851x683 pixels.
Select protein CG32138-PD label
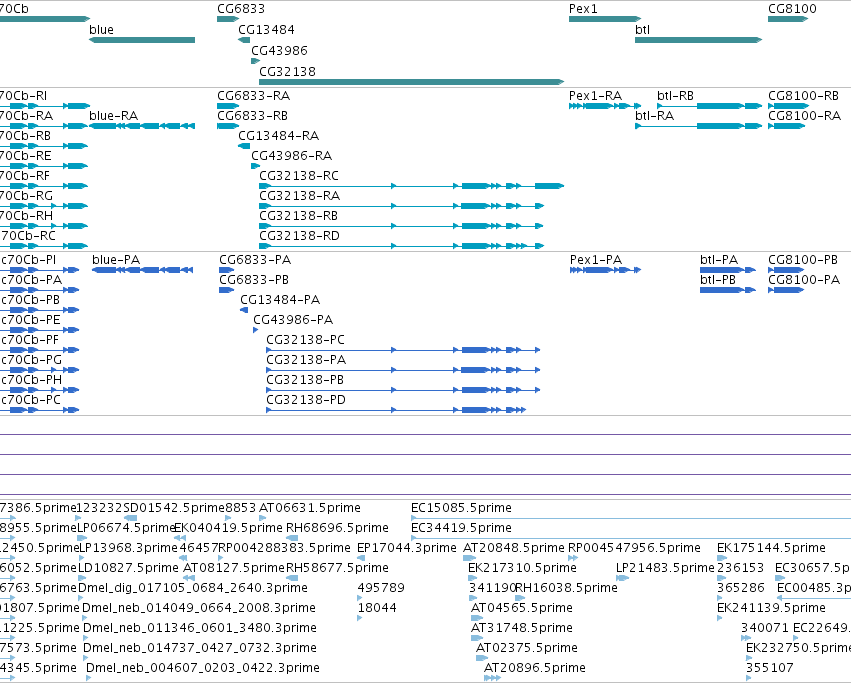point(306,400)
